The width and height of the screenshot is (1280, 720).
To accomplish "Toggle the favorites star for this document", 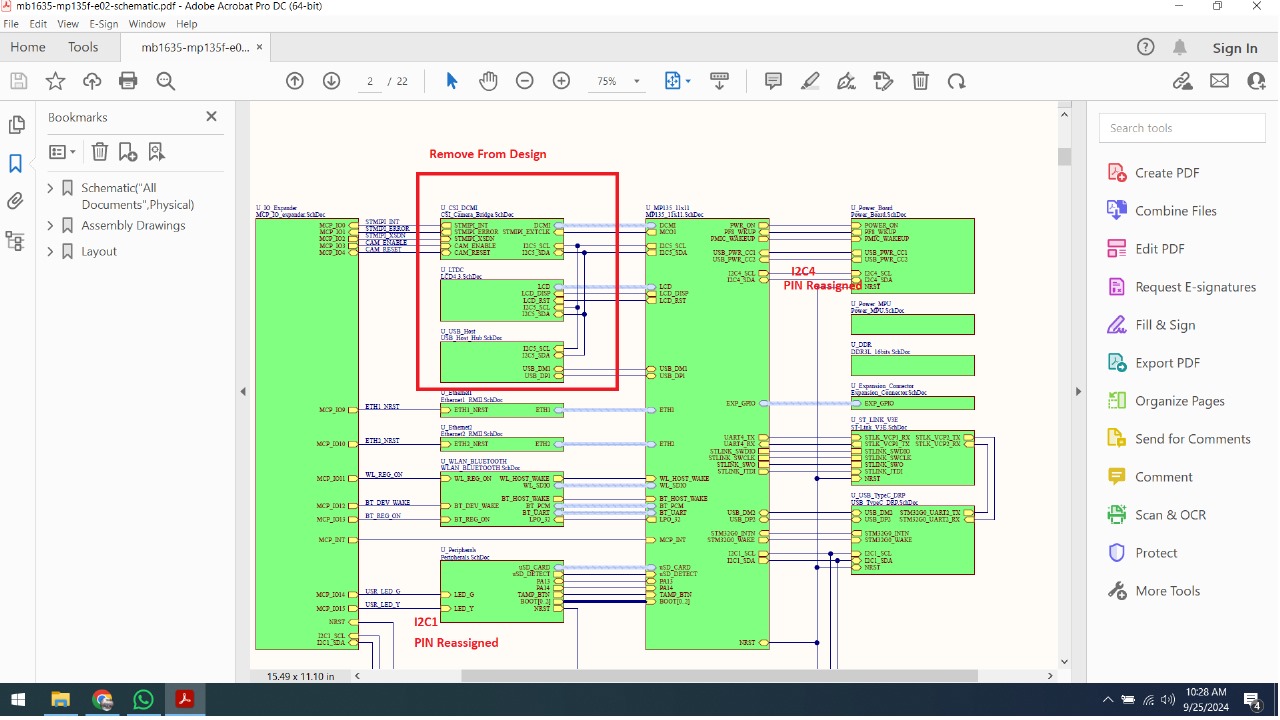I will click(x=55, y=81).
